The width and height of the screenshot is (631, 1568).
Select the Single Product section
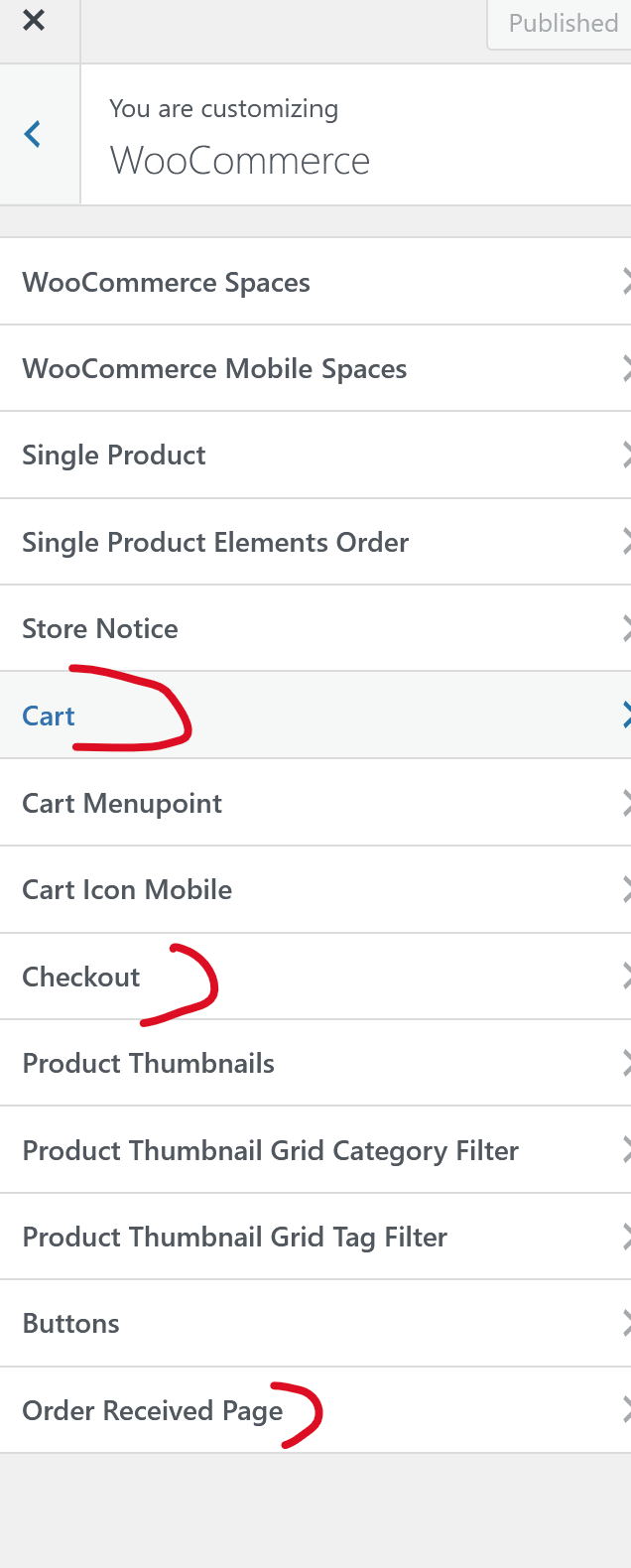point(114,456)
